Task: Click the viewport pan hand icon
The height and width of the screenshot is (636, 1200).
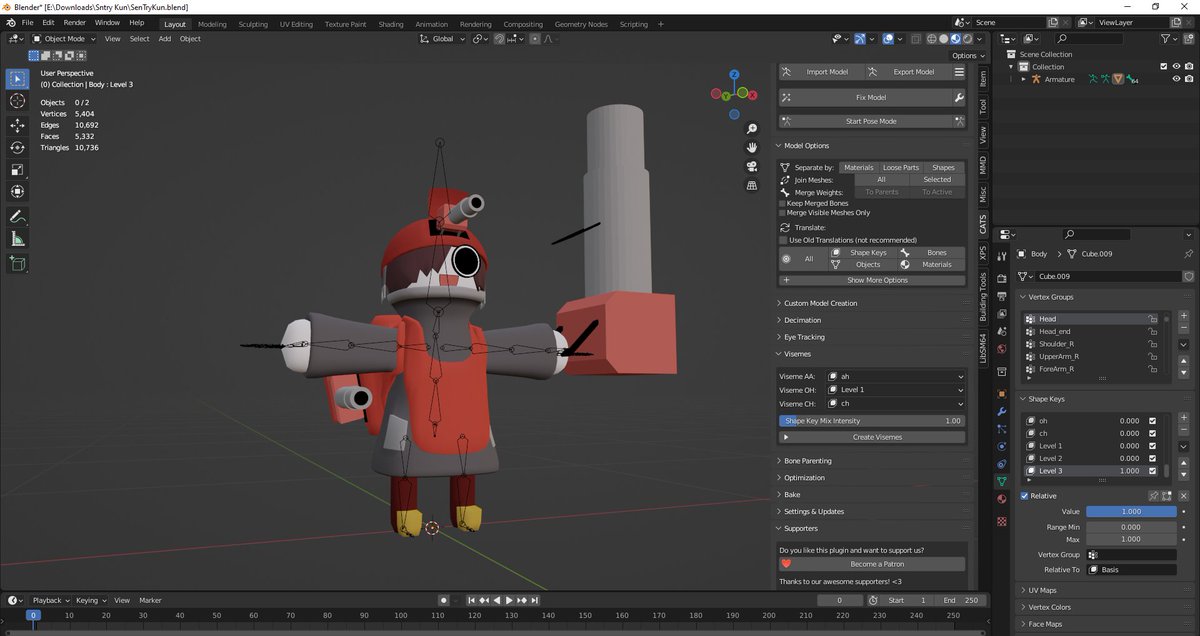Action: [x=752, y=148]
